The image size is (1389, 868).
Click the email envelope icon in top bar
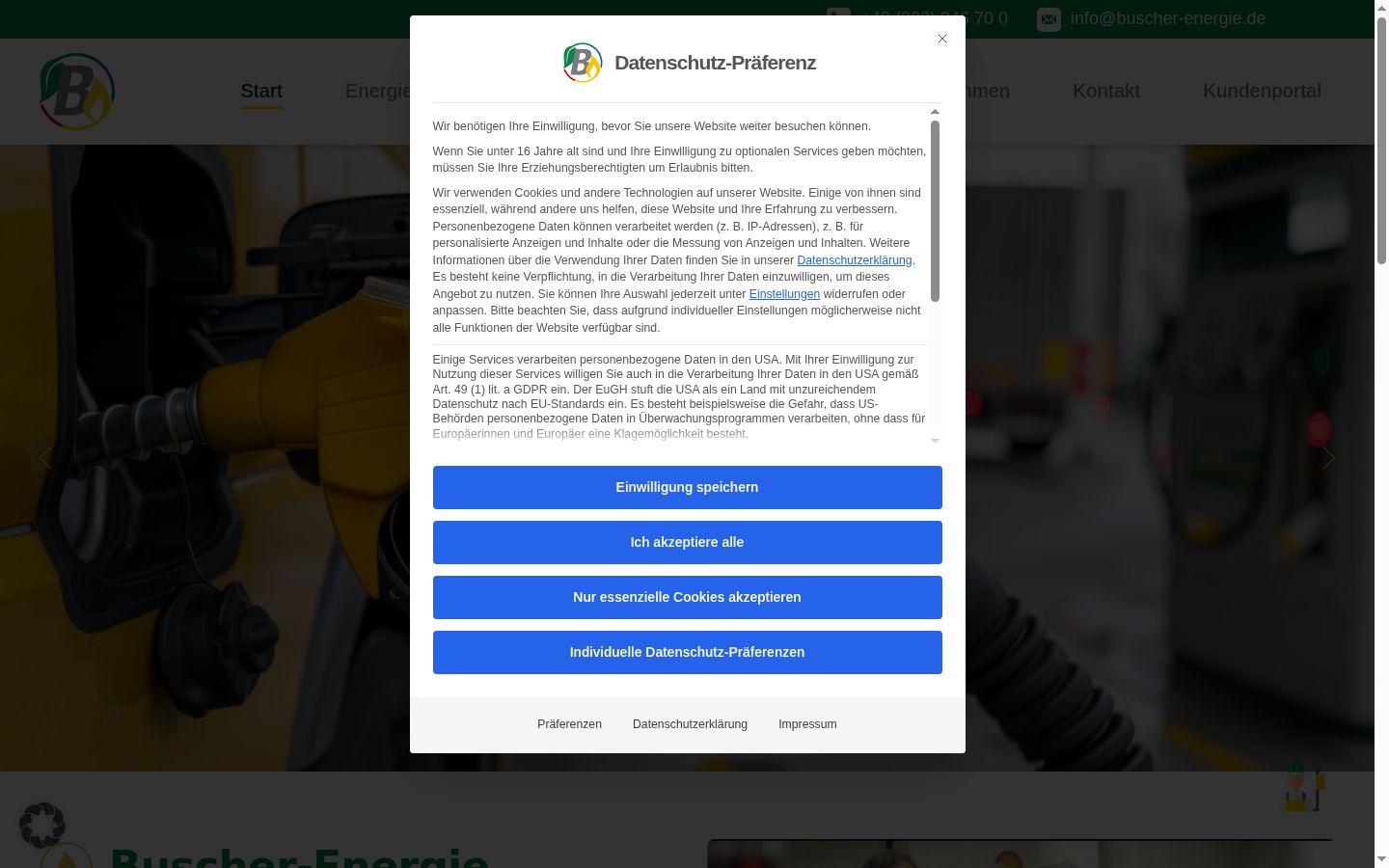(x=1049, y=19)
